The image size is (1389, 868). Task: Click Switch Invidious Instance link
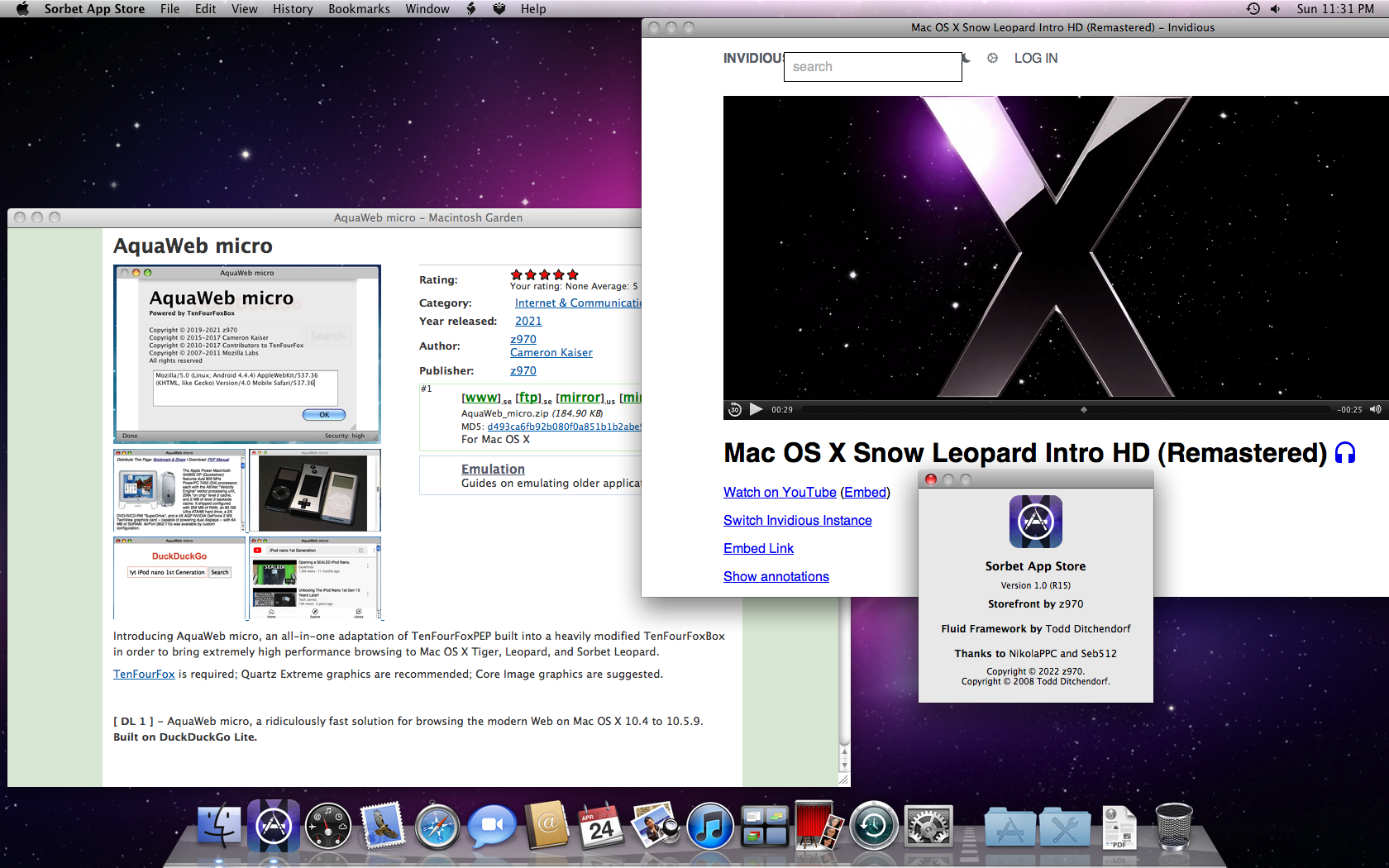pos(798,520)
